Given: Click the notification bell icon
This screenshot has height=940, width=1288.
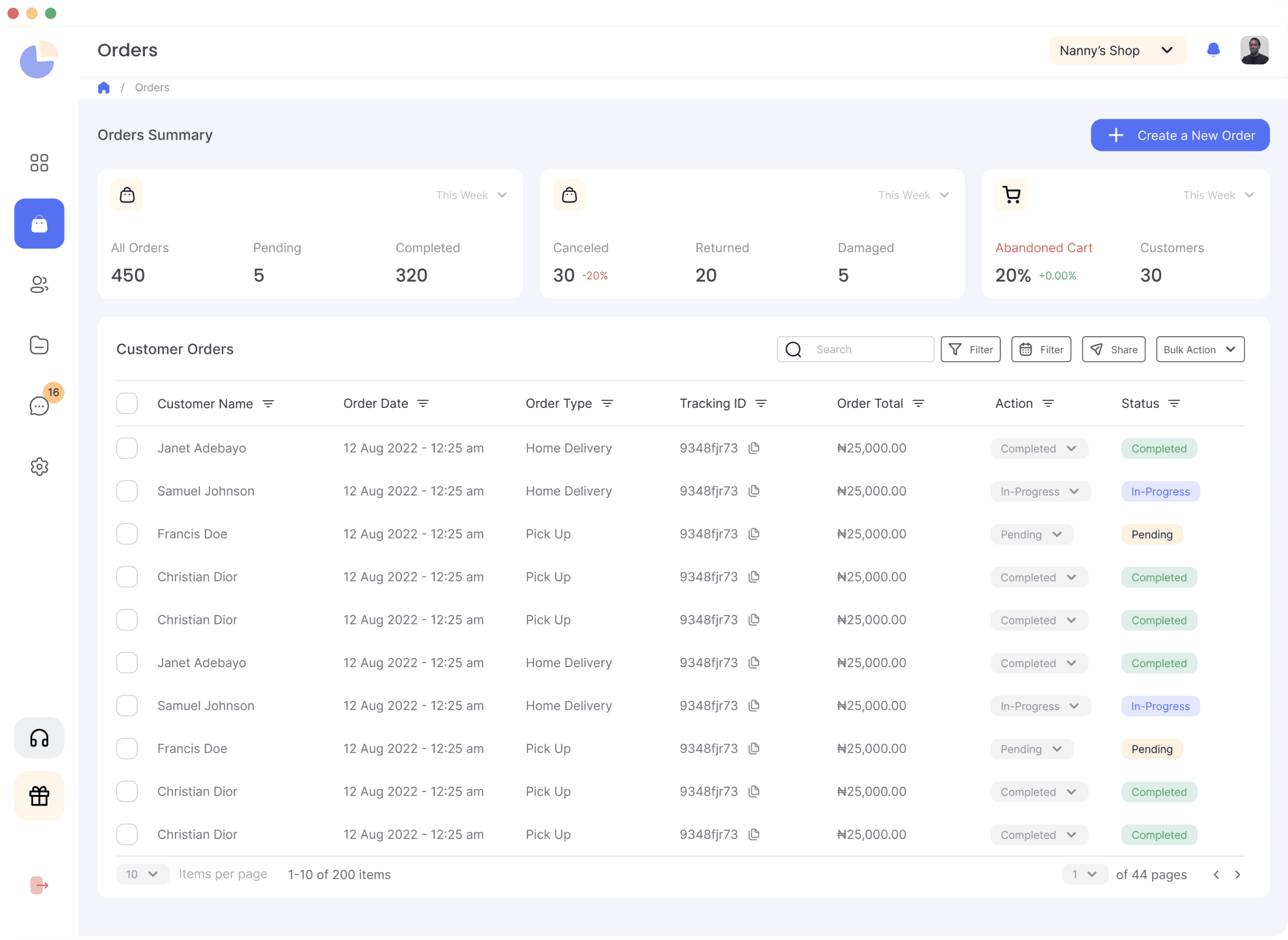Looking at the screenshot, I should pos(1213,50).
